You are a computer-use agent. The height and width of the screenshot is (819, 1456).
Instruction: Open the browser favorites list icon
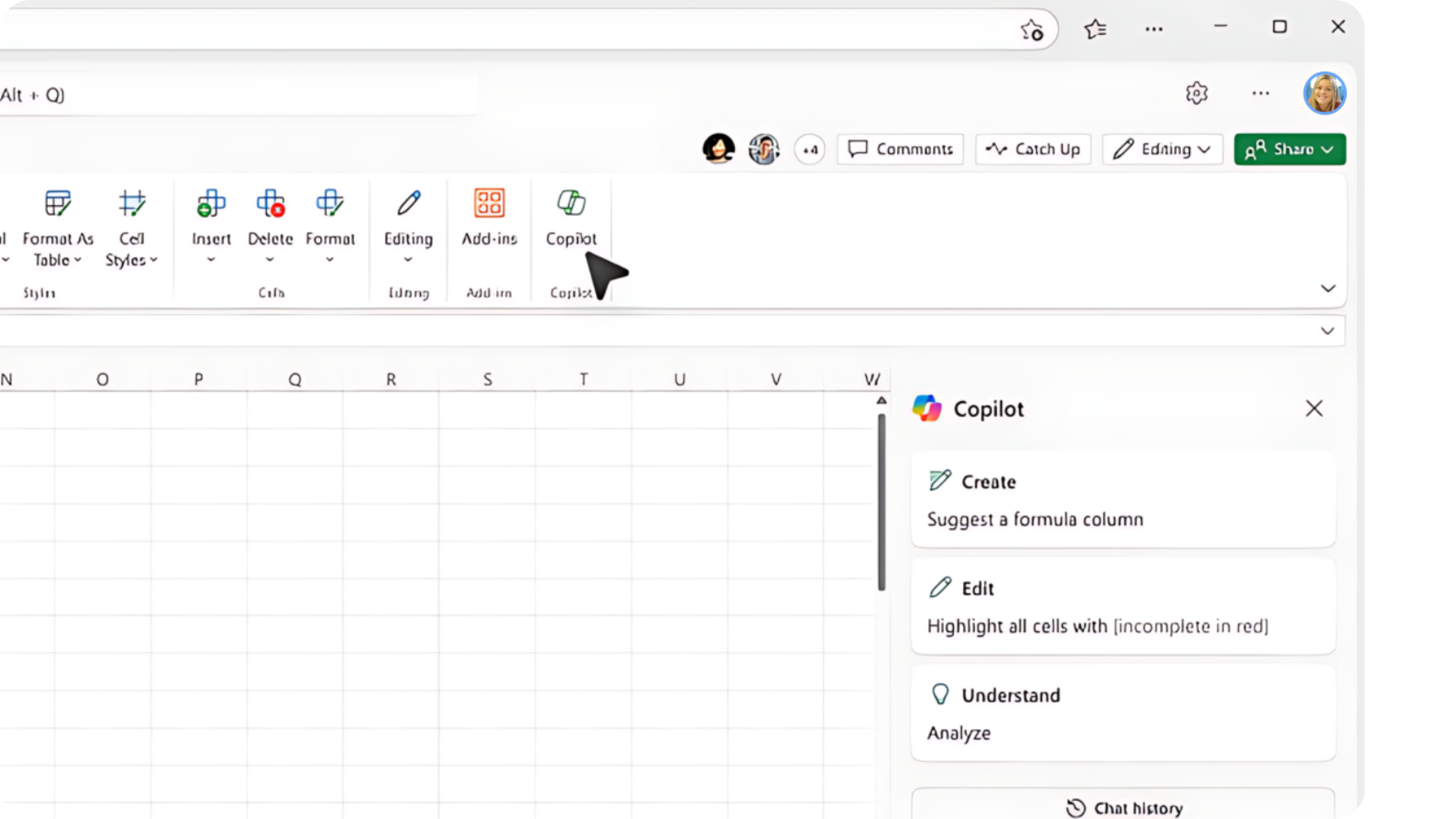[x=1095, y=29]
